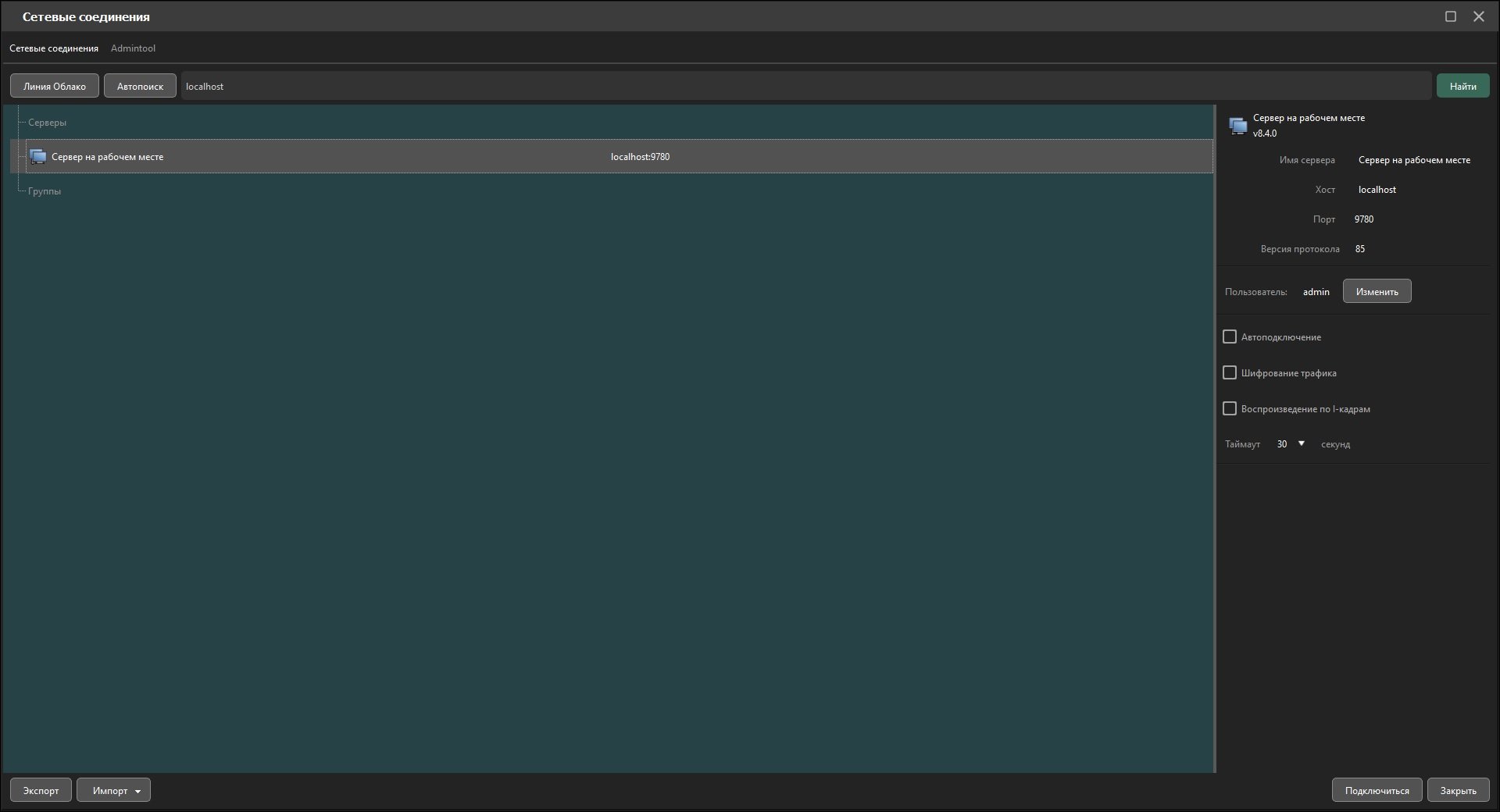This screenshot has height=812, width=1500.
Task: Open the Импорт dropdown arrow
Action: click(137, 791)
